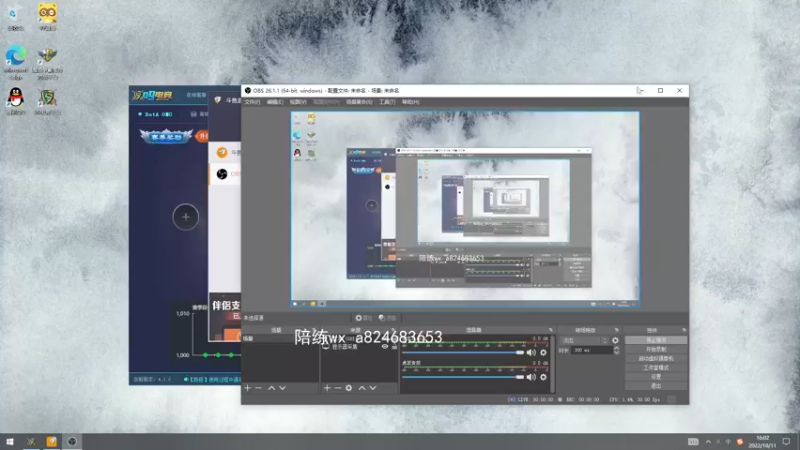Click the highlighted streaming button in 控件

tap(656, 340)
